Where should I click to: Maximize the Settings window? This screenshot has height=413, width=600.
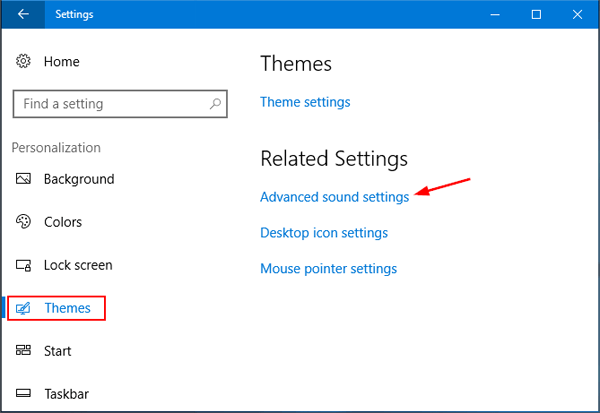pyautogui.click(x=536, y=15)
